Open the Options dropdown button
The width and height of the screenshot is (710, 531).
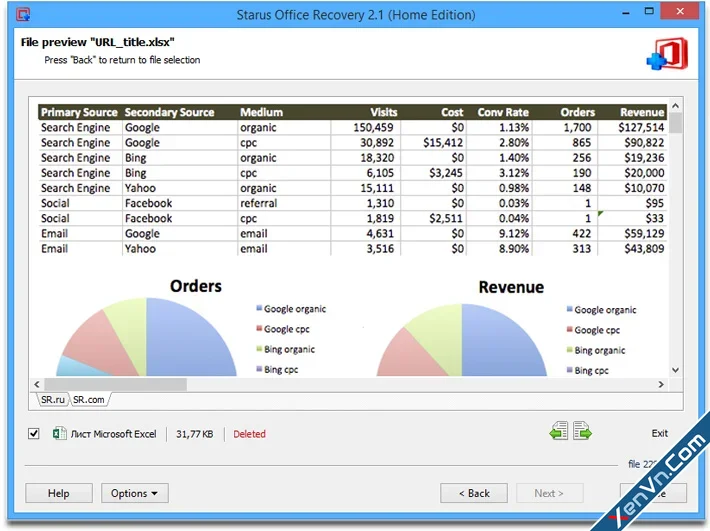tap(134, 493)
